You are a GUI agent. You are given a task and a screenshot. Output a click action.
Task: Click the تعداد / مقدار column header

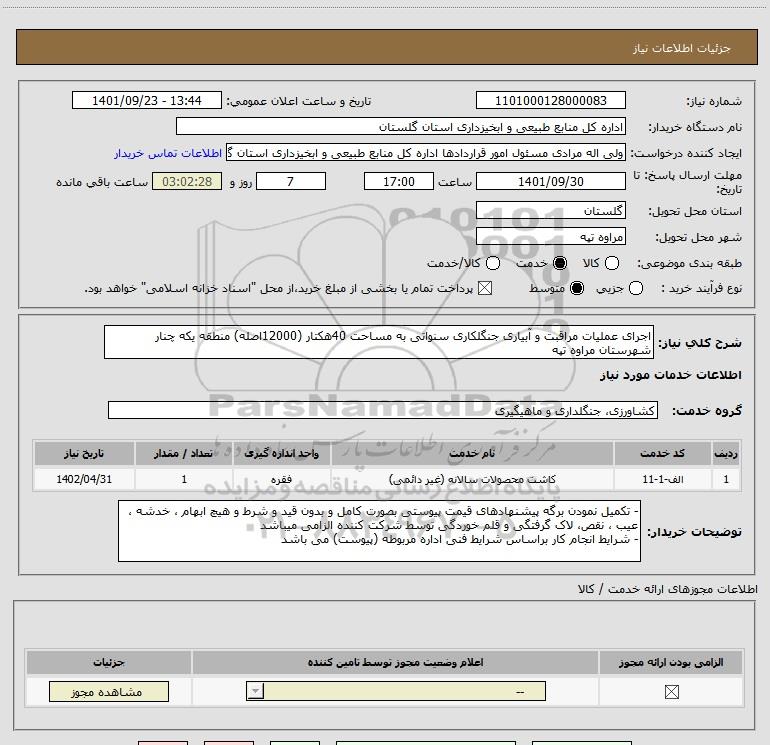click(184, 453)
